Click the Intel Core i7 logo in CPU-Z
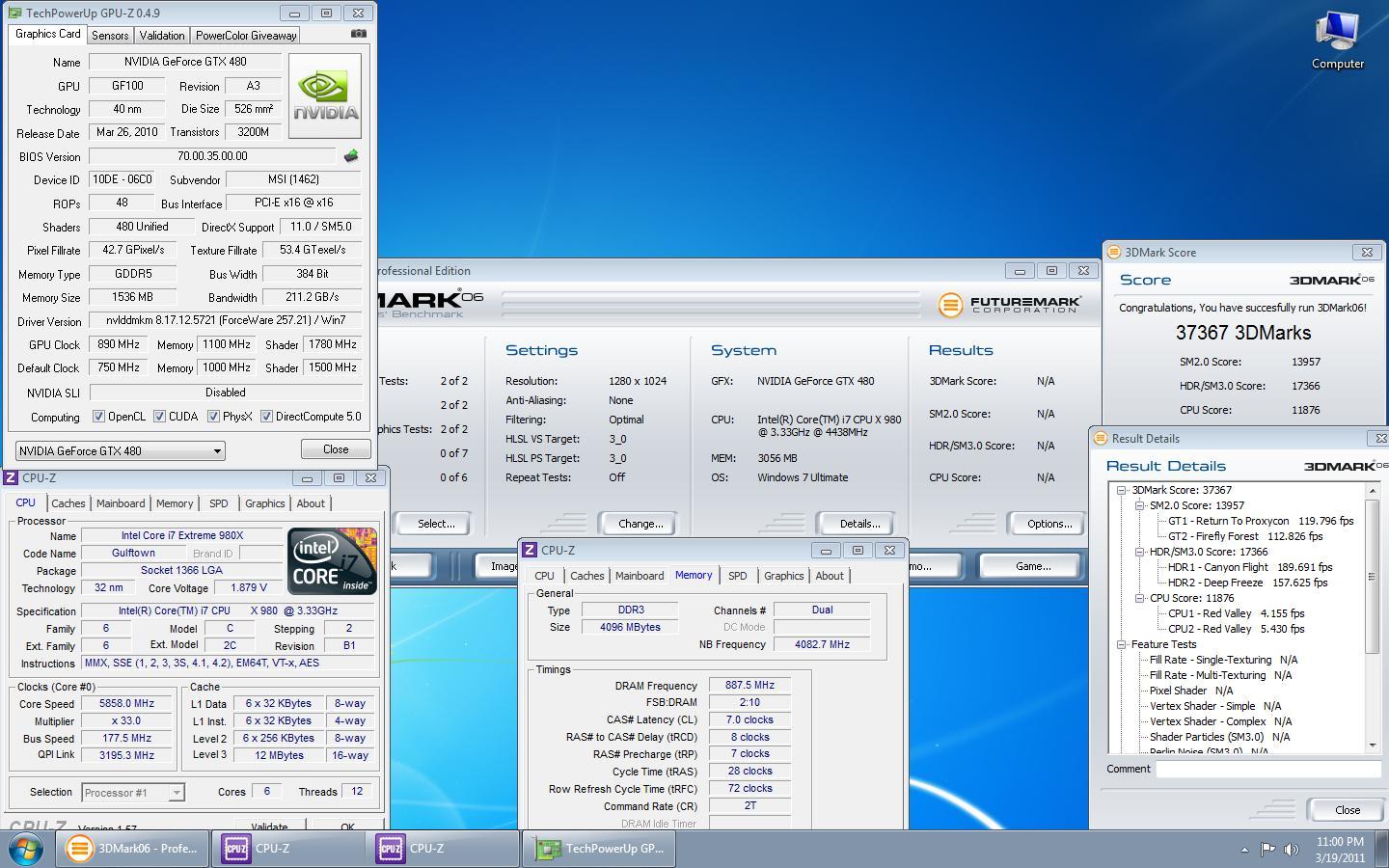Viewport: 1389px width, 868px height. tap(332, 560)
